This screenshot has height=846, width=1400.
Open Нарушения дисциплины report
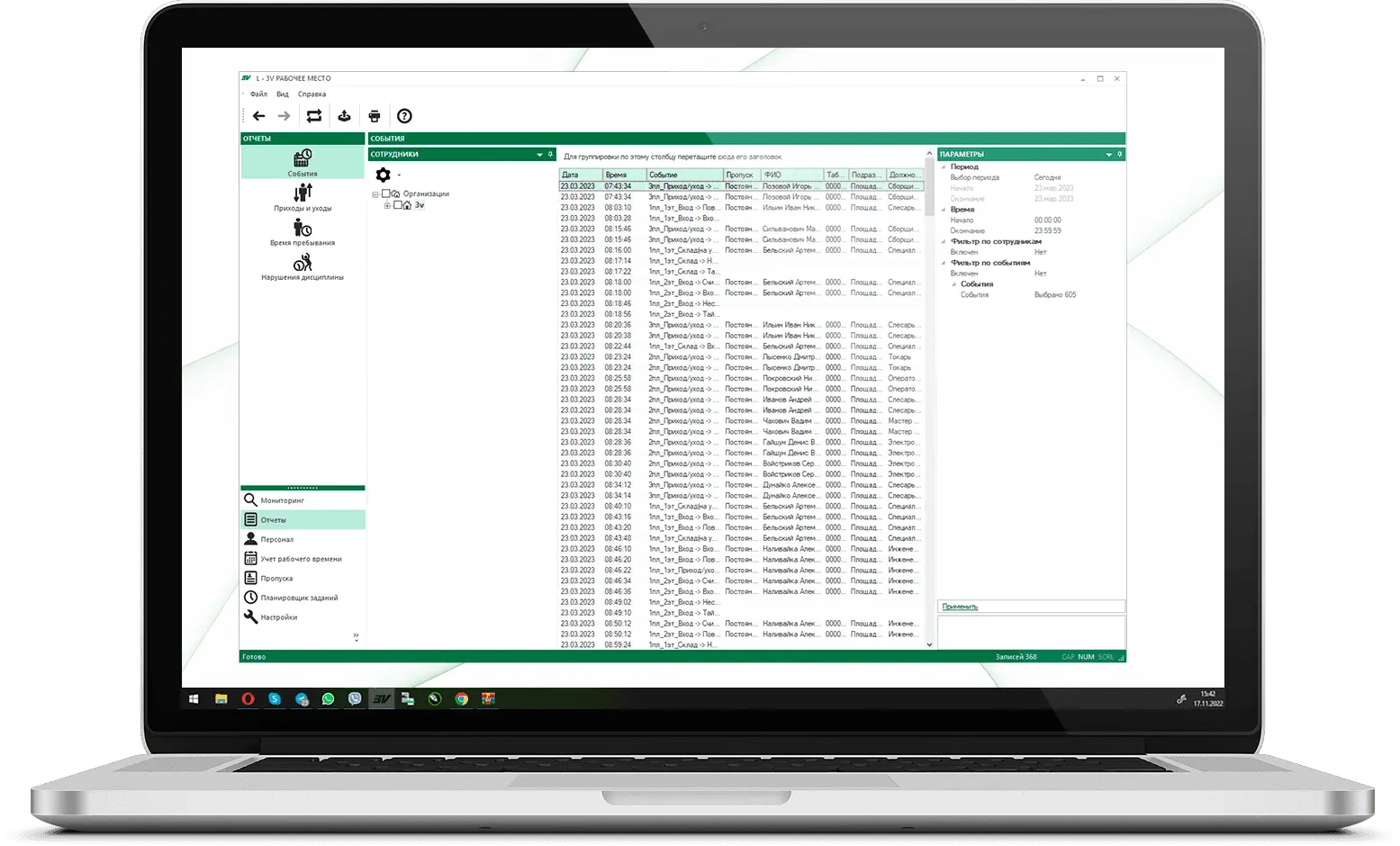[303, 267]
